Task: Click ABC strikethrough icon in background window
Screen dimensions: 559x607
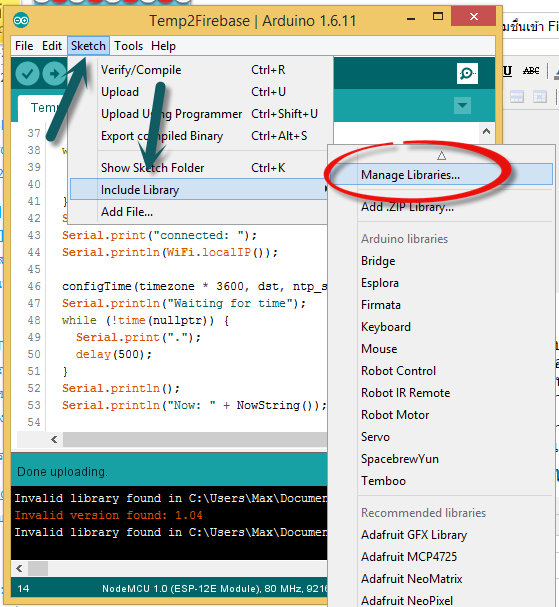Action: point(531,71)
